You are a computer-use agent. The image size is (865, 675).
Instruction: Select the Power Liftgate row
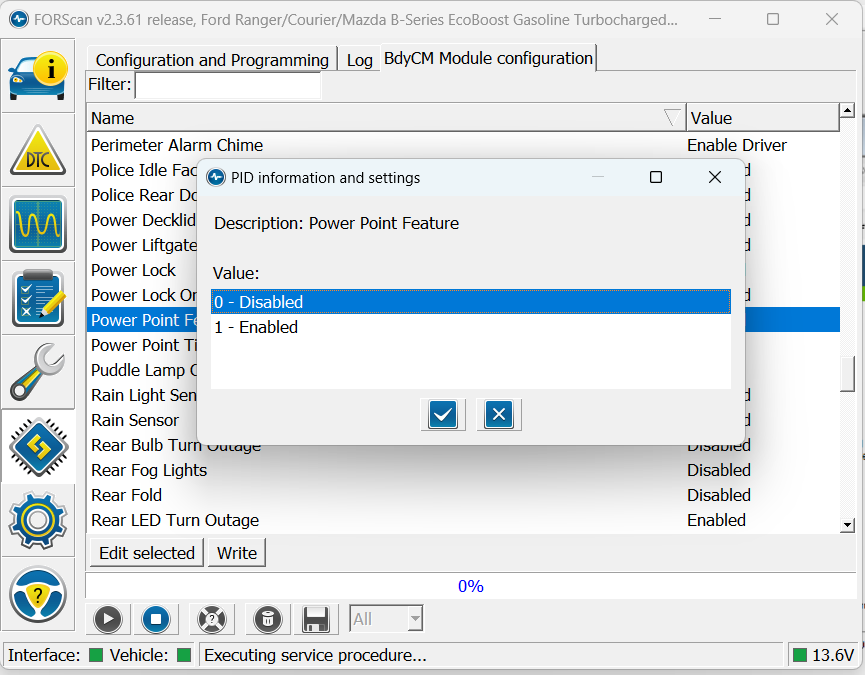click(x=142, y=245)
